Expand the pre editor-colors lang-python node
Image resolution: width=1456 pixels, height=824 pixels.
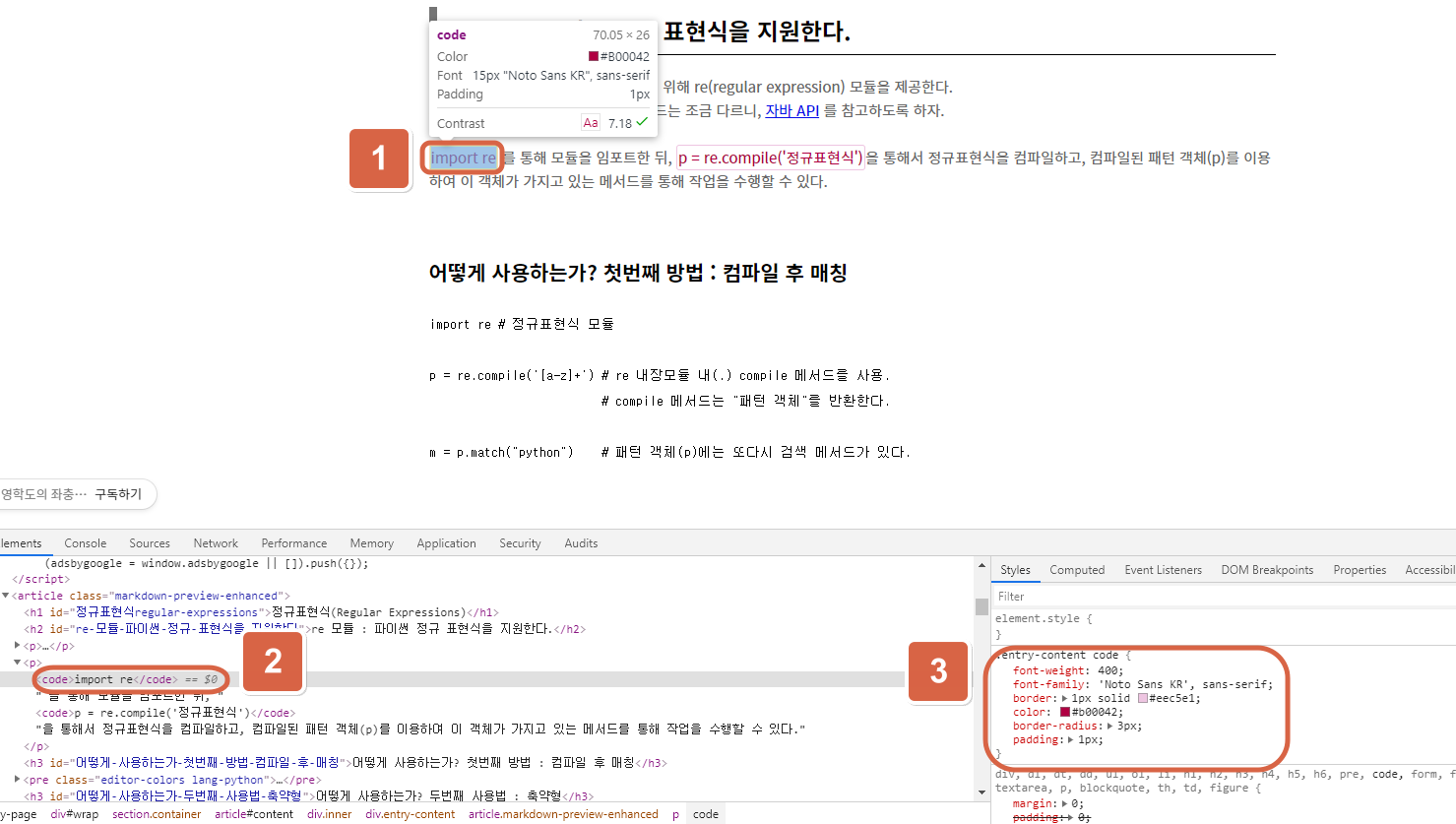pos(18,780)
